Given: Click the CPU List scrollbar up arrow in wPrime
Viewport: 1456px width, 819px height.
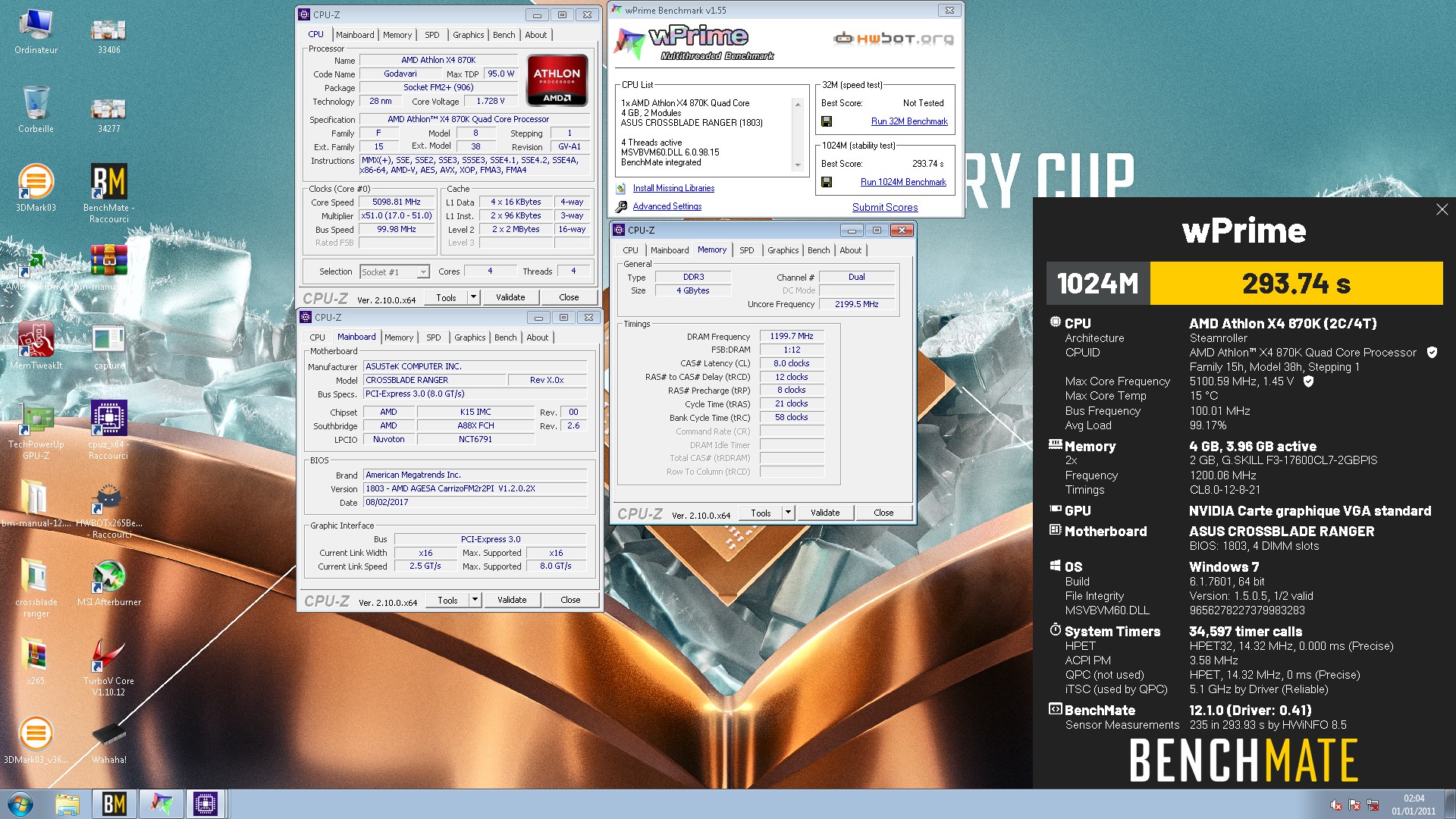Looking at the screenshot, I should pos(798,104).
